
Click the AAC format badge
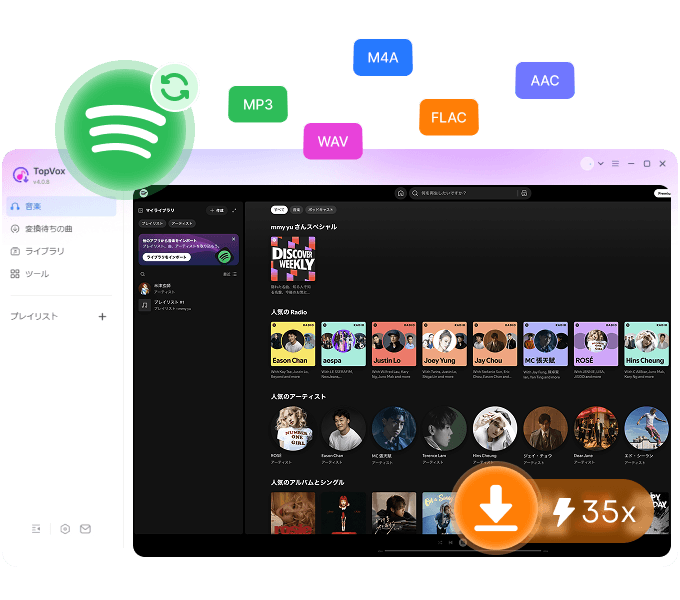coord(545,80)
